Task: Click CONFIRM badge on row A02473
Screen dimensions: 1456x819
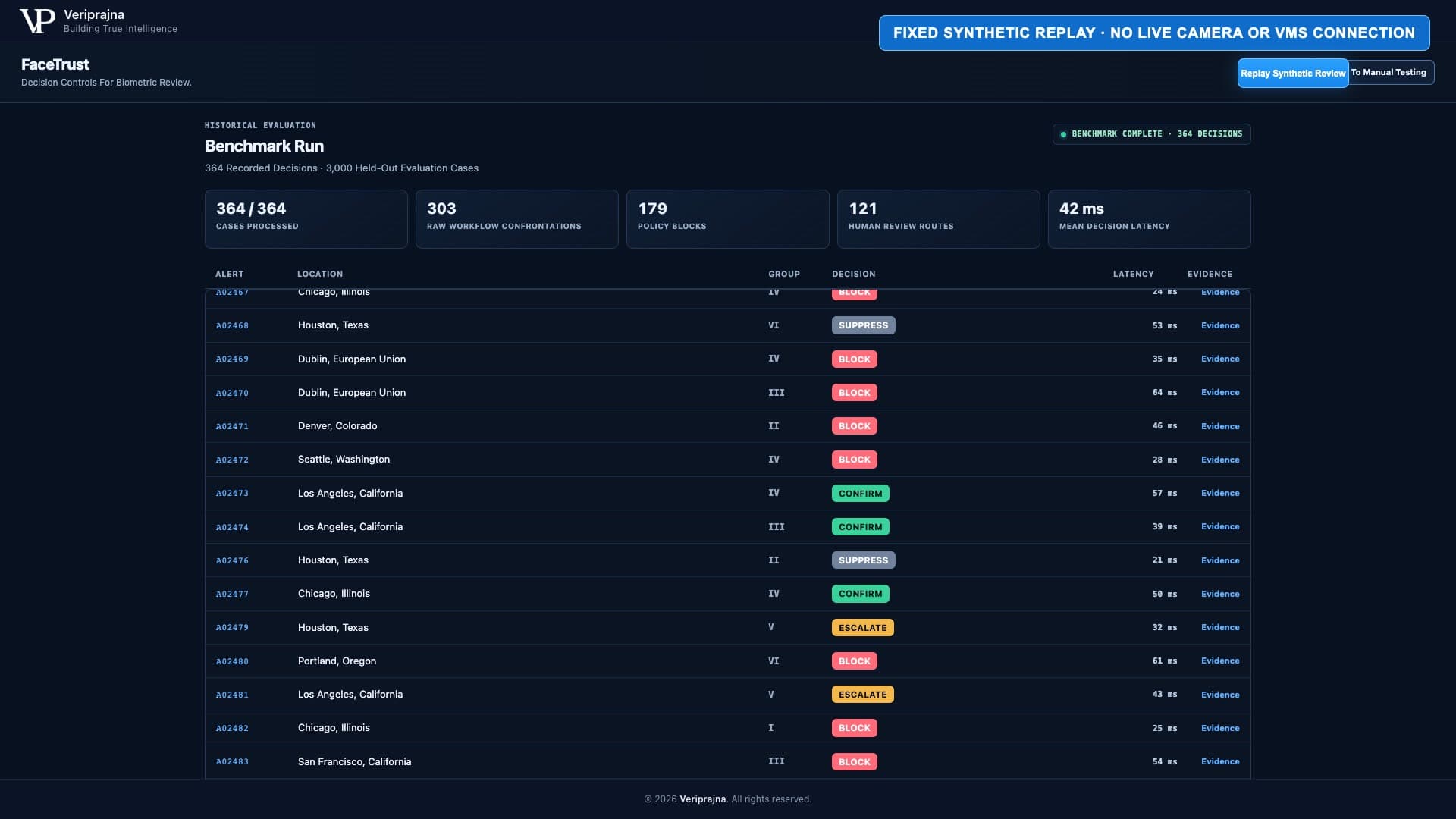Action: 860,494
